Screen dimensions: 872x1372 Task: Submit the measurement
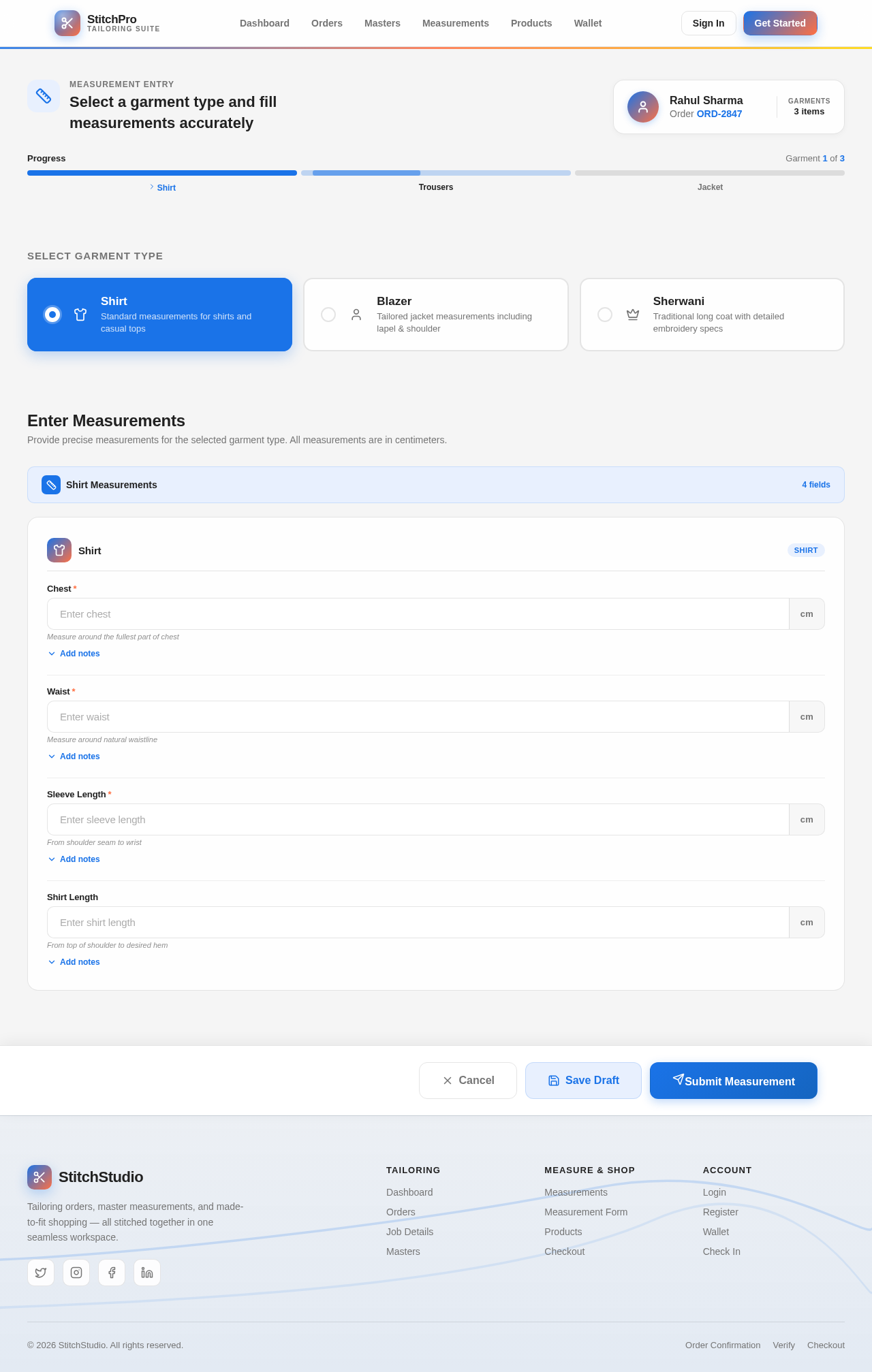(x=734, y=1081)
